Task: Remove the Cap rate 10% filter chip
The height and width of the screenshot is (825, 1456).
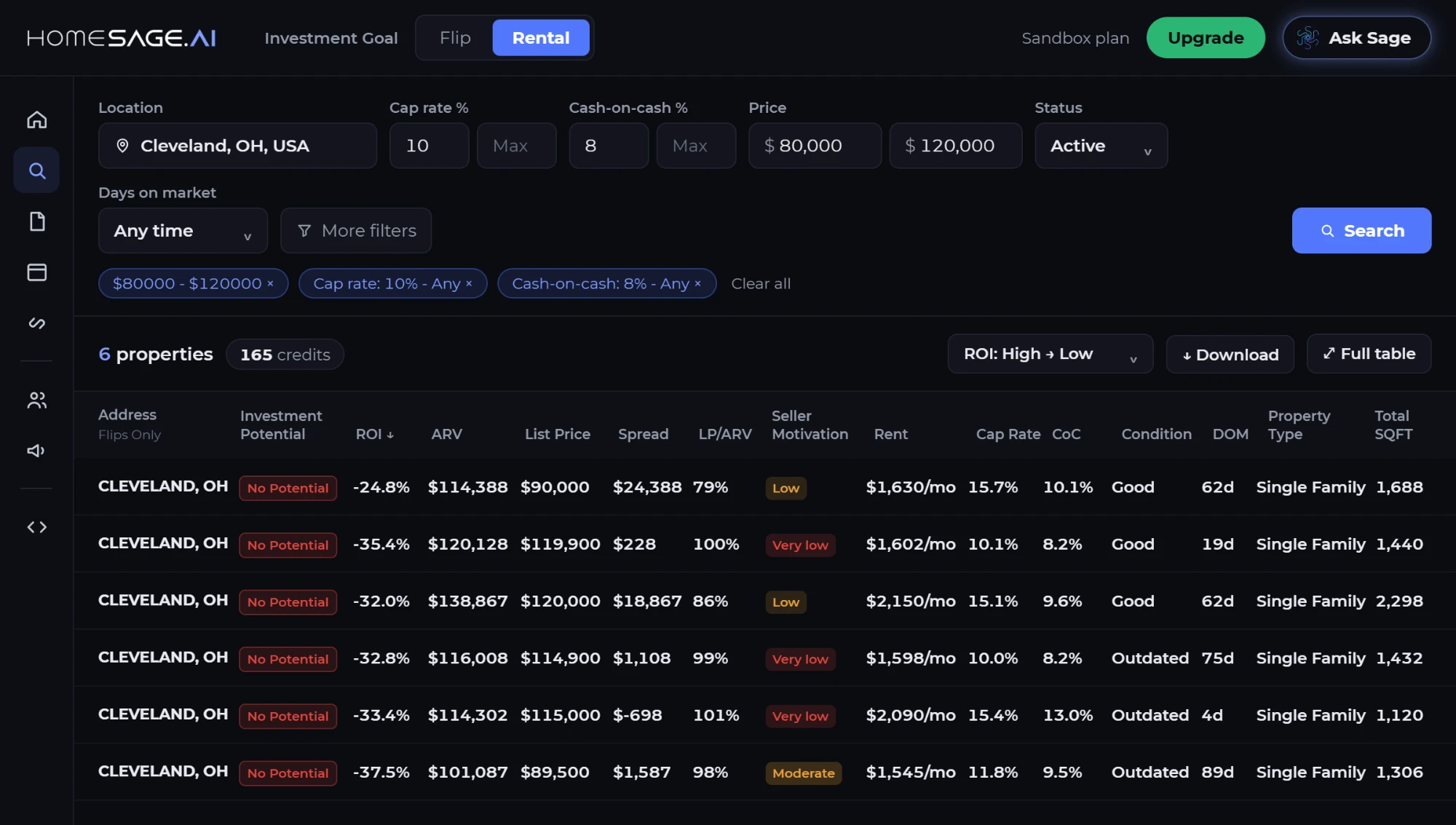Action: [x=469, y=284]
